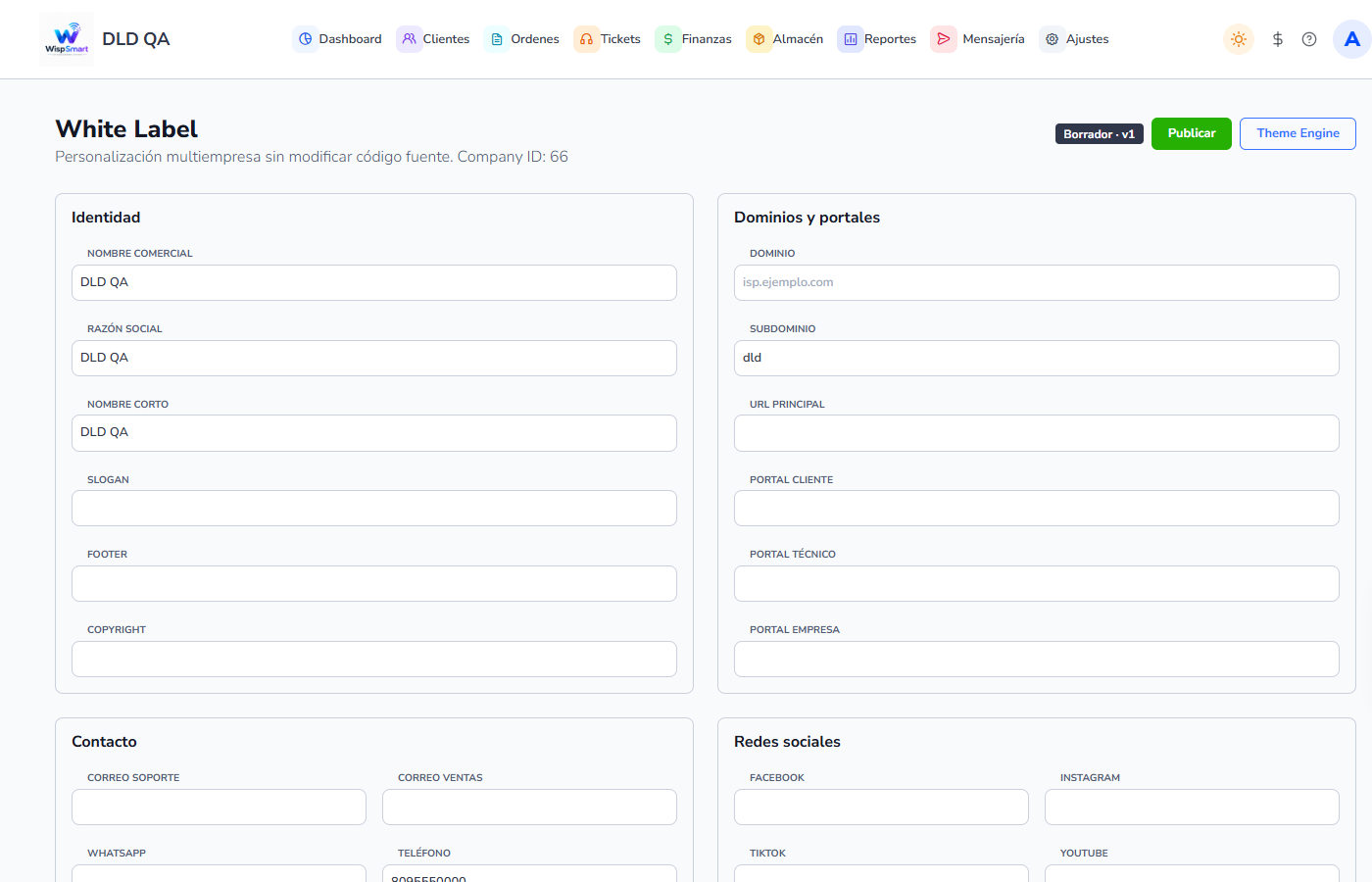The image size is (1372, 882).
Task: Focus the Nombre Comercial input field
Action: coord(374,282)
